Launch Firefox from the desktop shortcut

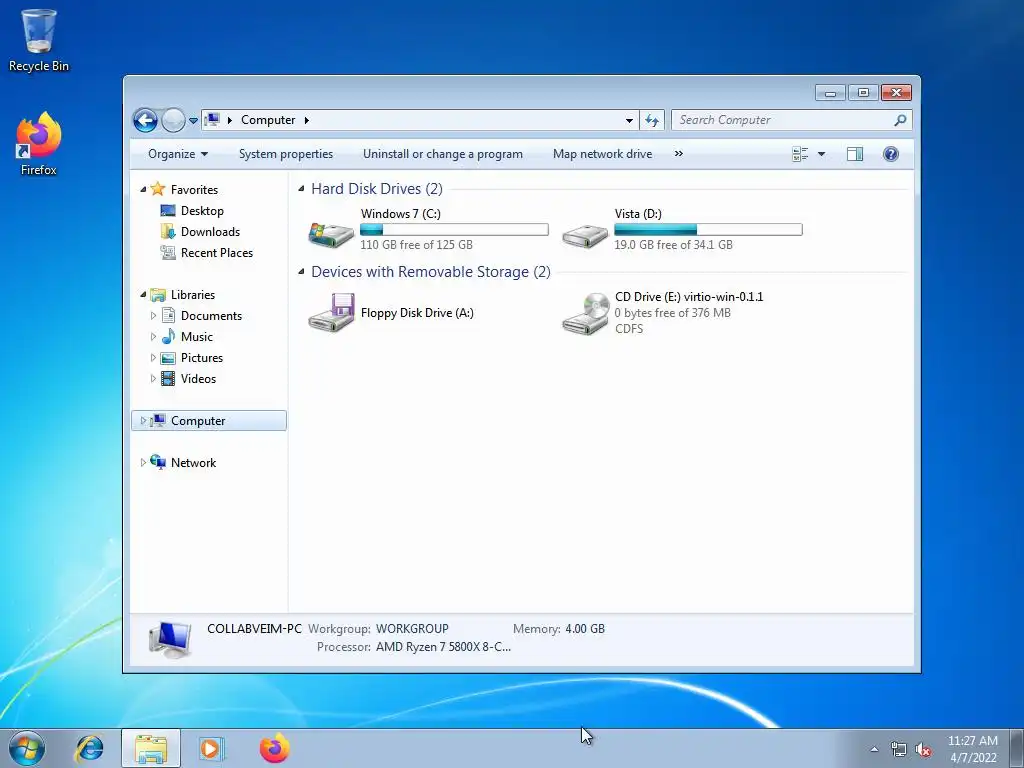[x=39, y=144]
